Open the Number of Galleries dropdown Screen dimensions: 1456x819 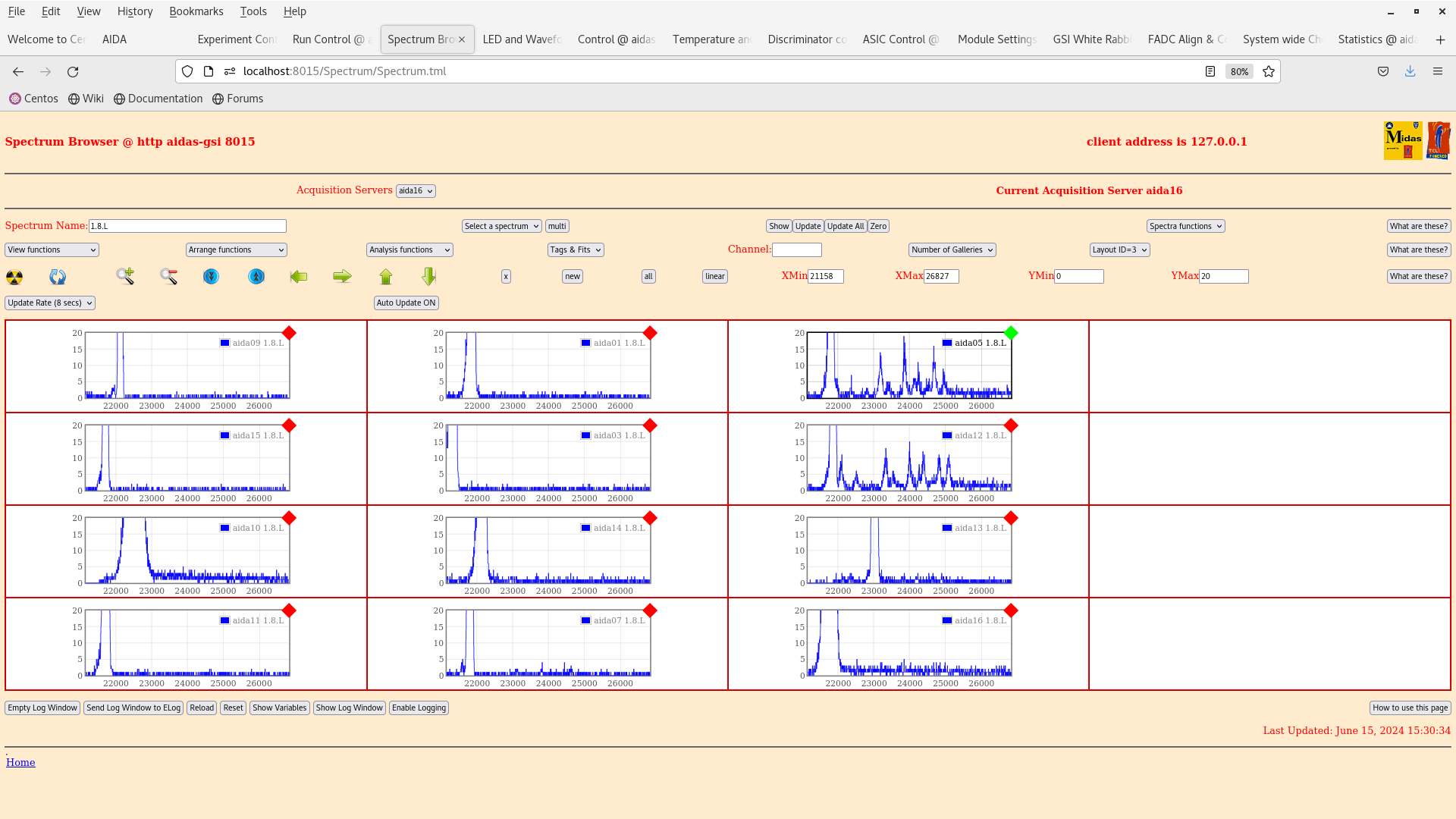(952, 249)
